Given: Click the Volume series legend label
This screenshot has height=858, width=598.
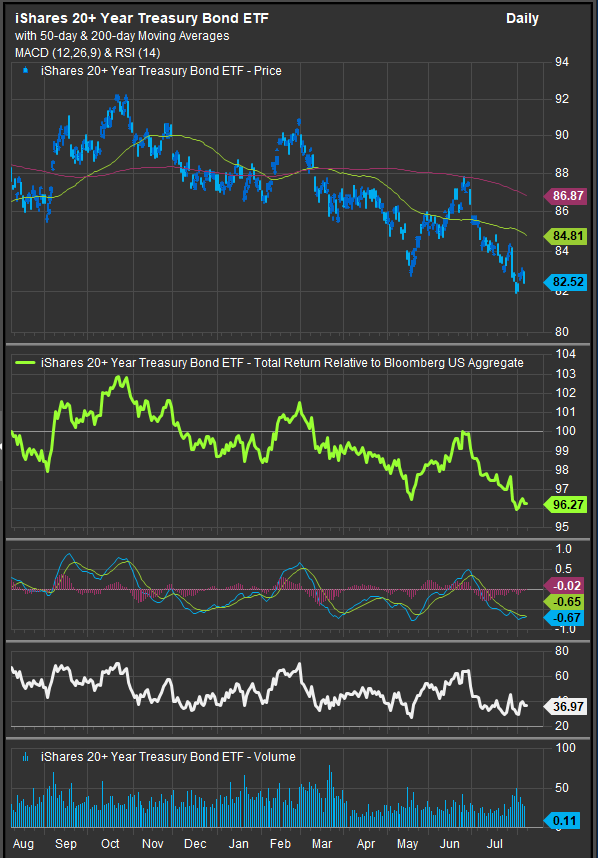Looking at the screenshot, I should point(168,757).
